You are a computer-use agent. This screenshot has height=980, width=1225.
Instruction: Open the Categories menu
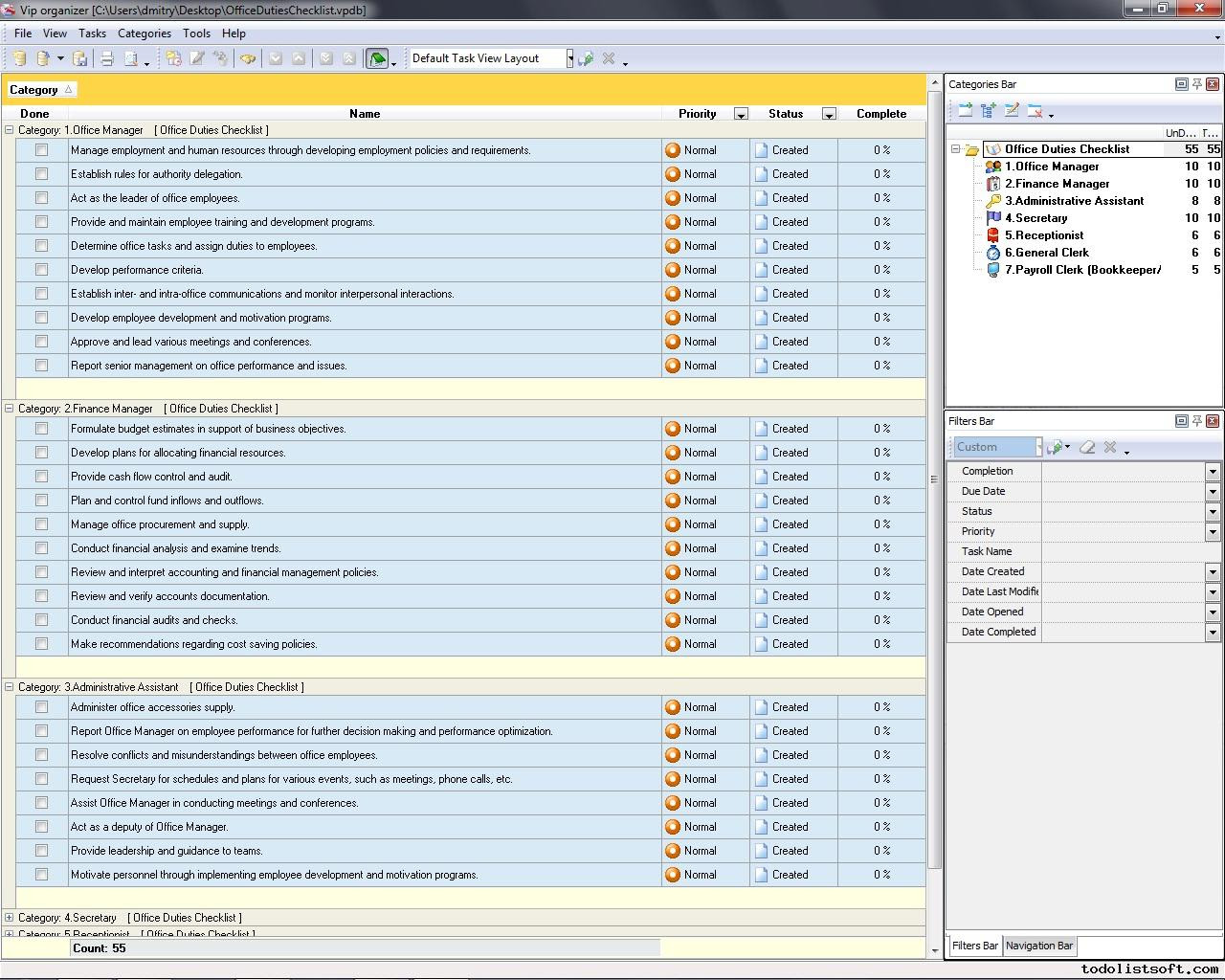[x=145, y=33]
